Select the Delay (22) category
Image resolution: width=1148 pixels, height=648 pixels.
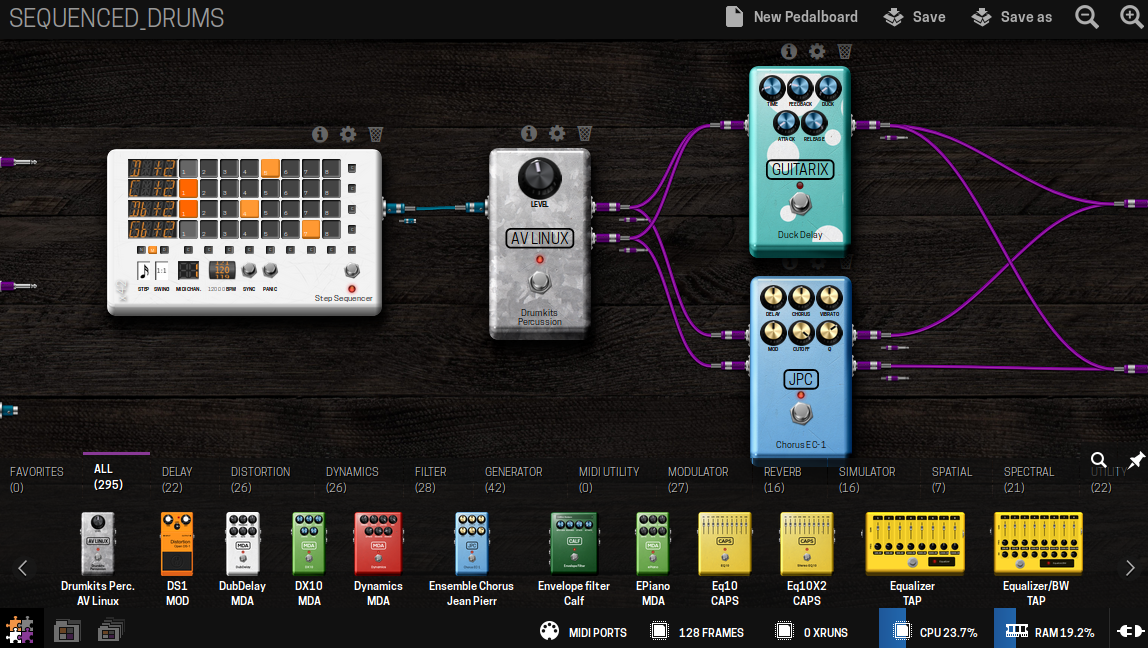pyautogui.click(x=176, y=479)
